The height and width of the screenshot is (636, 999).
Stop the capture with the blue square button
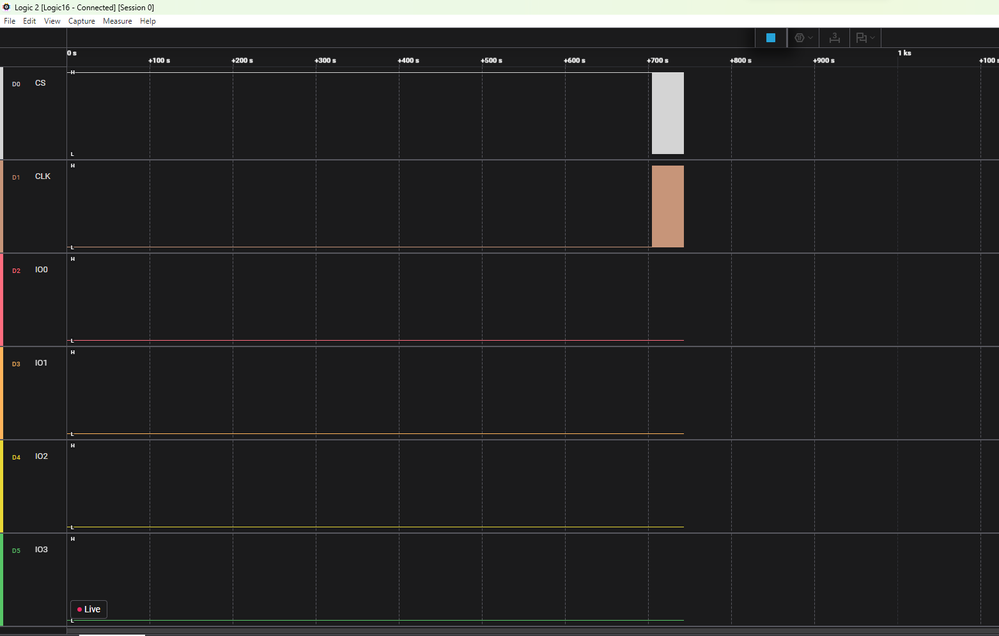coord(770,38)
